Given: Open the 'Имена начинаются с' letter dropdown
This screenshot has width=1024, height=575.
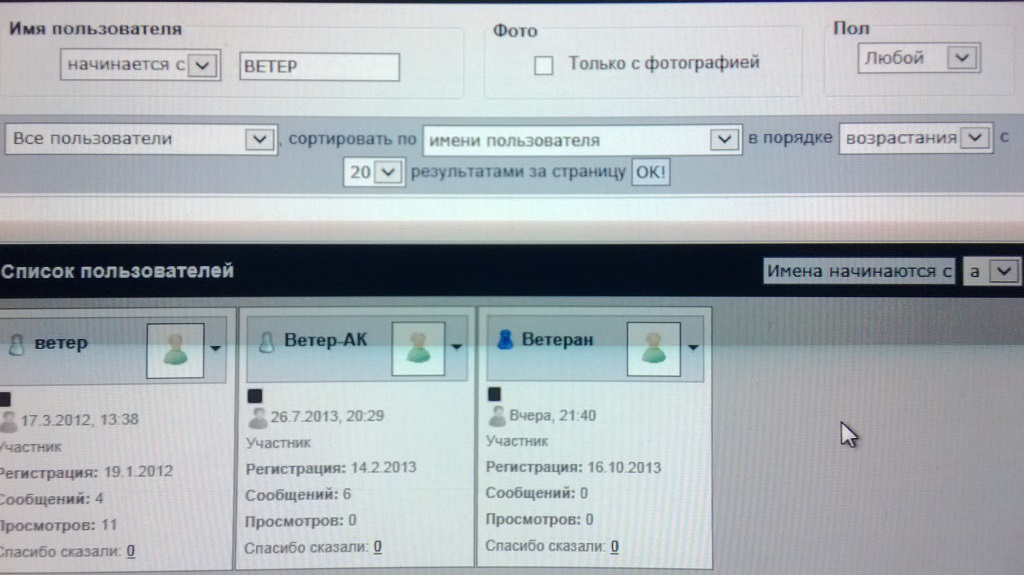Looking at the screenshot, I should 1006,270.
